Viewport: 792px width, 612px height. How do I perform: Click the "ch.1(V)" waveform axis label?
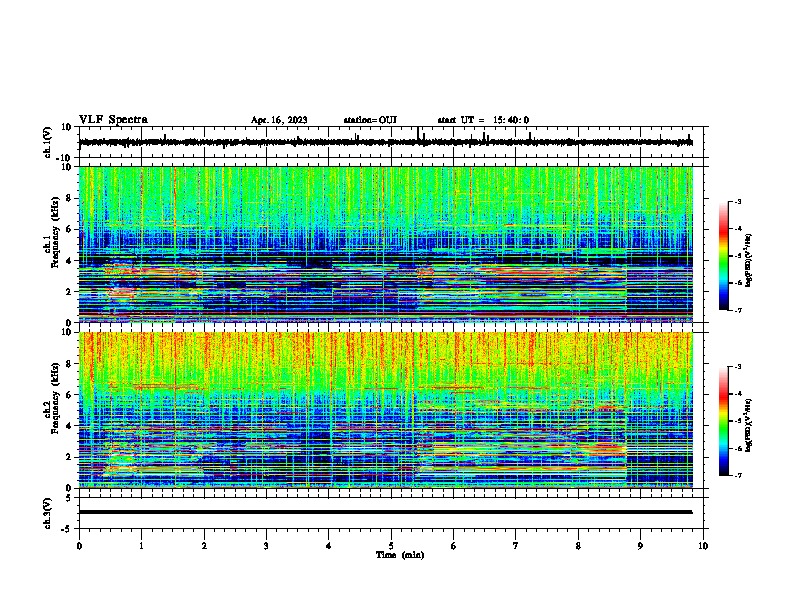coord(47,142)
